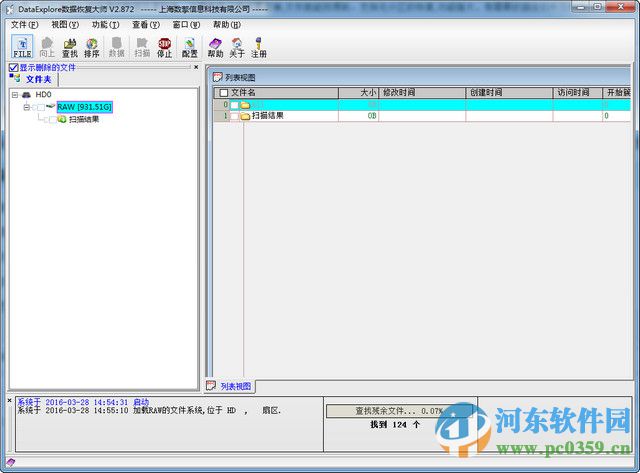
Task: Click the 向上 (up) toolbar icon
Action: pos(47,47)
